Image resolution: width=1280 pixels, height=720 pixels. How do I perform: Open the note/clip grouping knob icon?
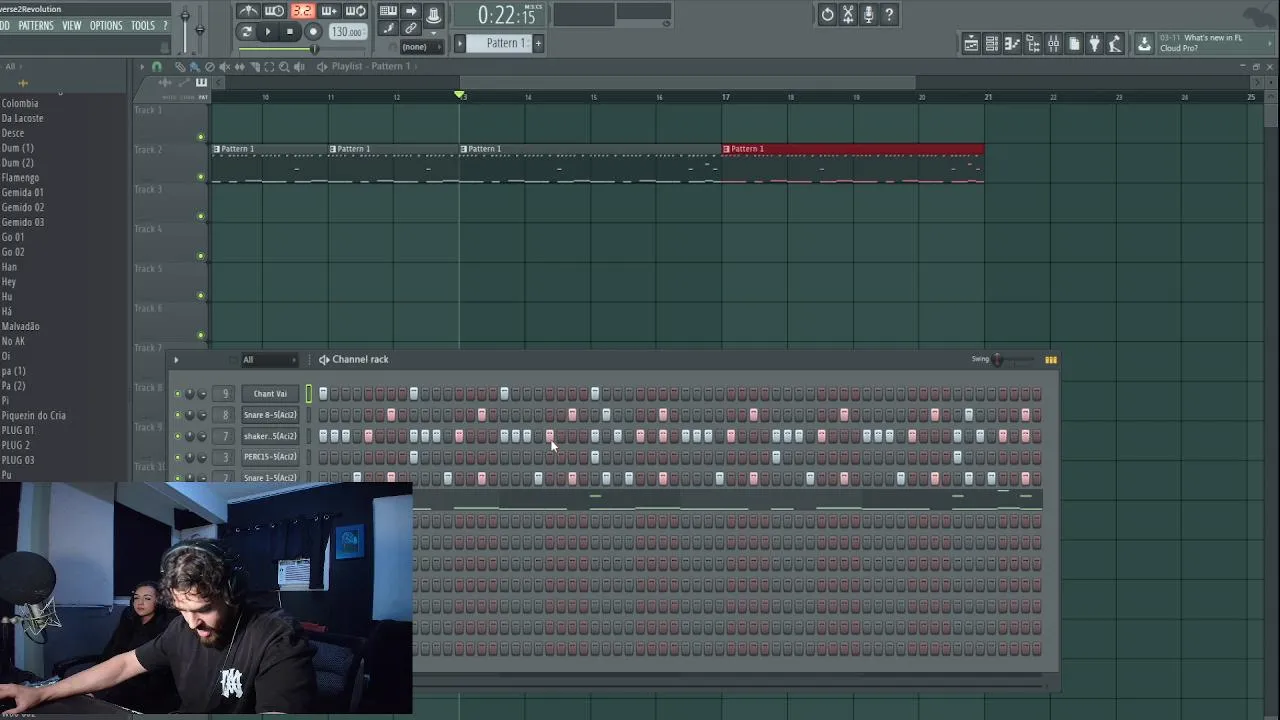[x=433, y=13]
